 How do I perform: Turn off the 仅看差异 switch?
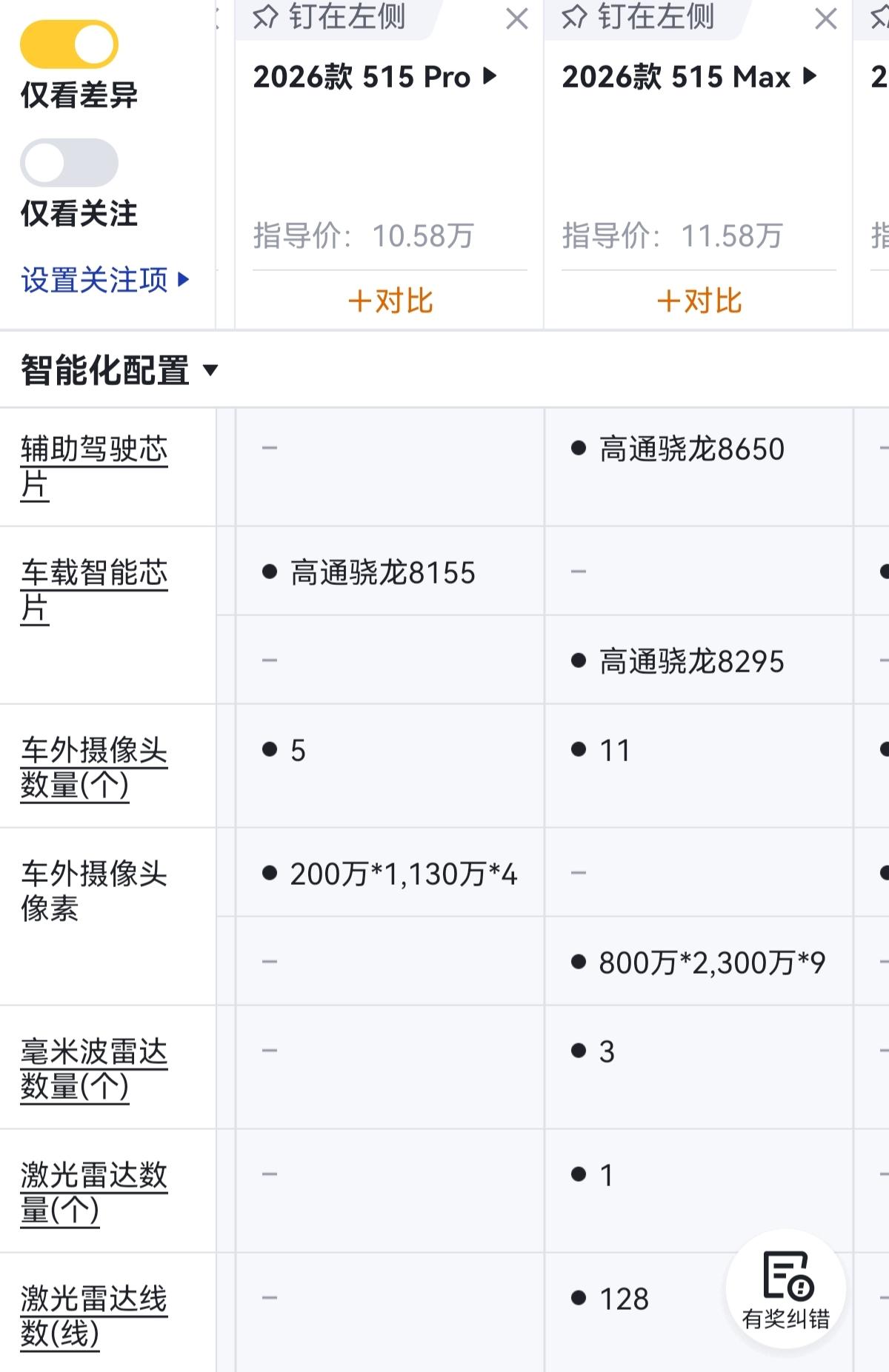point(69,44)
